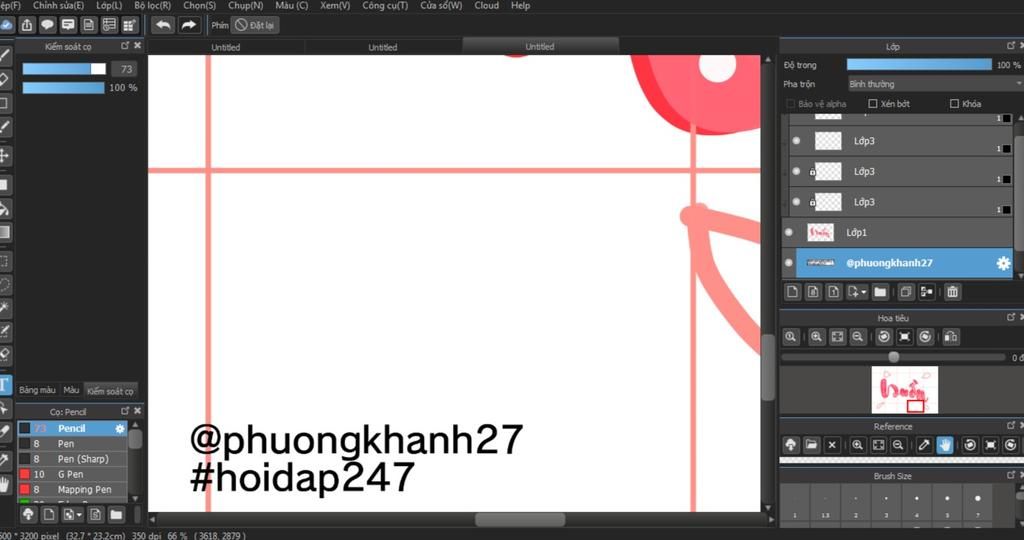Click the brush folder icon below brush list
1024x540 pixels.
(x=116, y=515)
